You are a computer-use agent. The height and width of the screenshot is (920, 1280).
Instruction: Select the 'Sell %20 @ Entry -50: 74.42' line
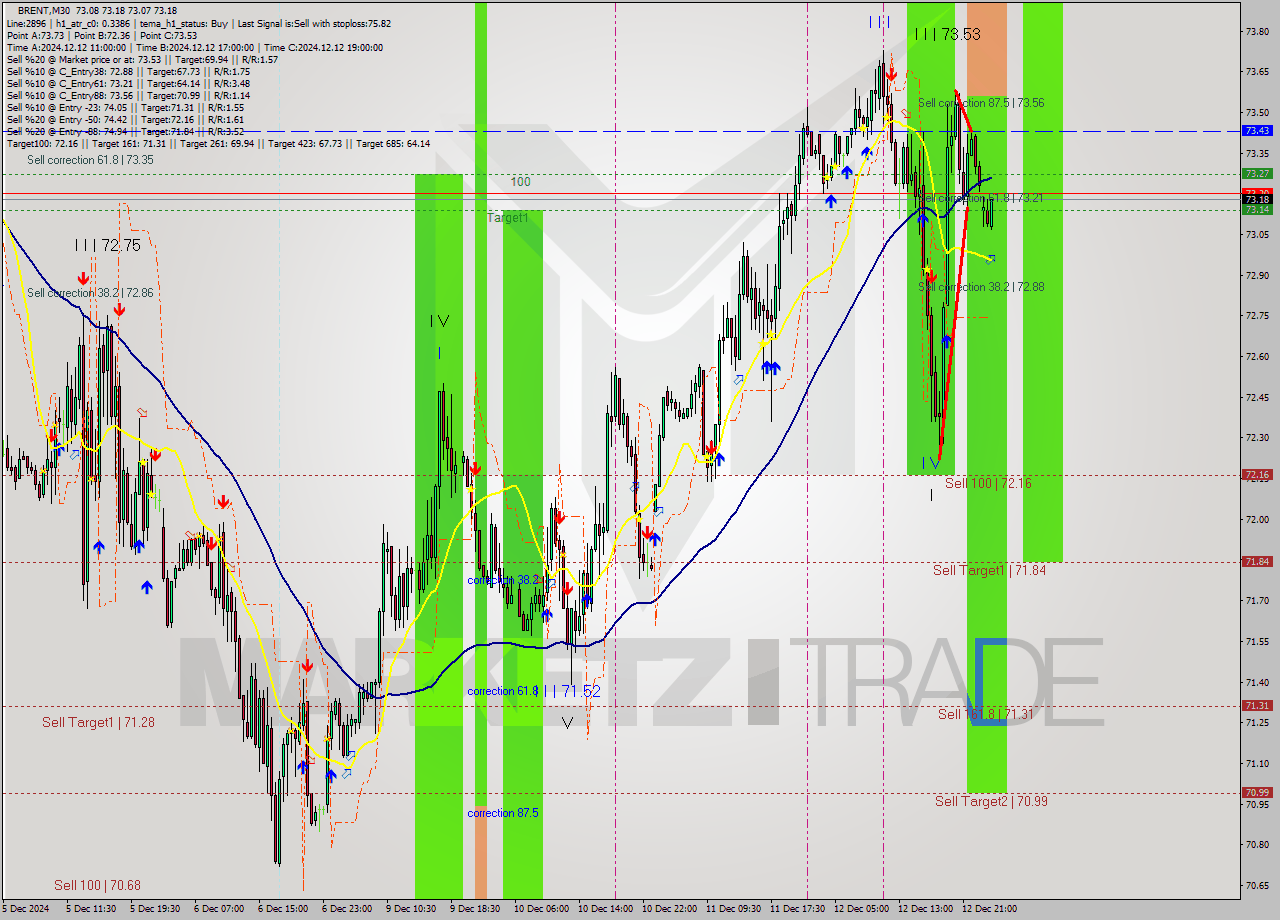[125, 119]
